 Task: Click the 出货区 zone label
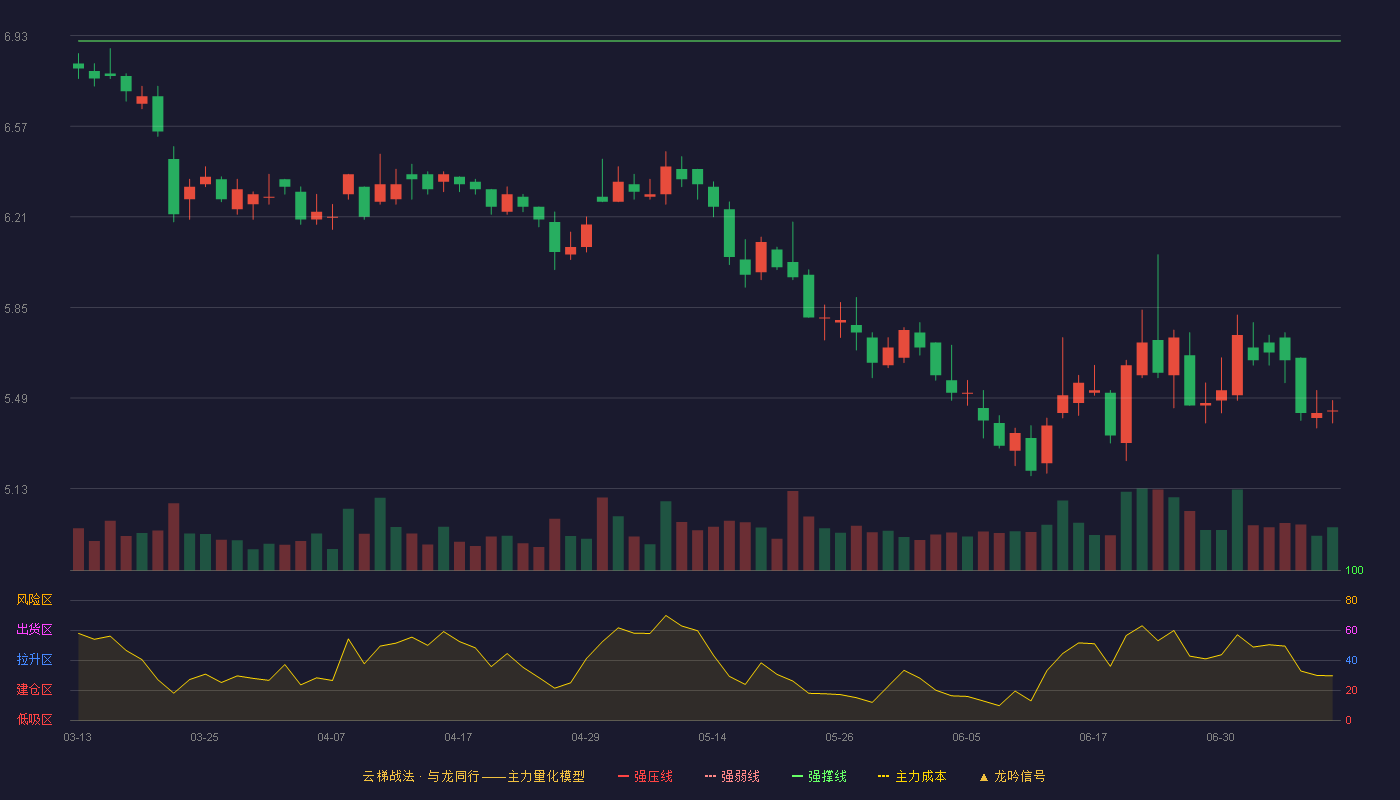point(34,630)
